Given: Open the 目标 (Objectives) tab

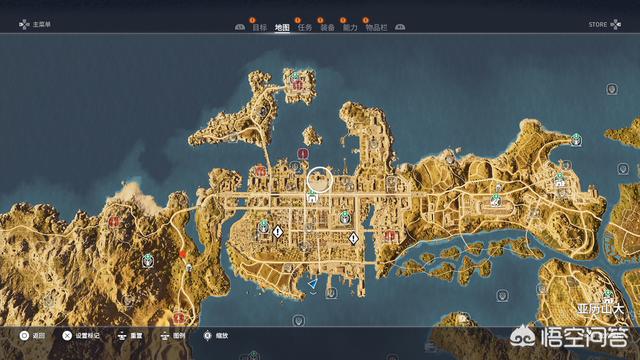Looking at the screenshot, I should (260, 27).
